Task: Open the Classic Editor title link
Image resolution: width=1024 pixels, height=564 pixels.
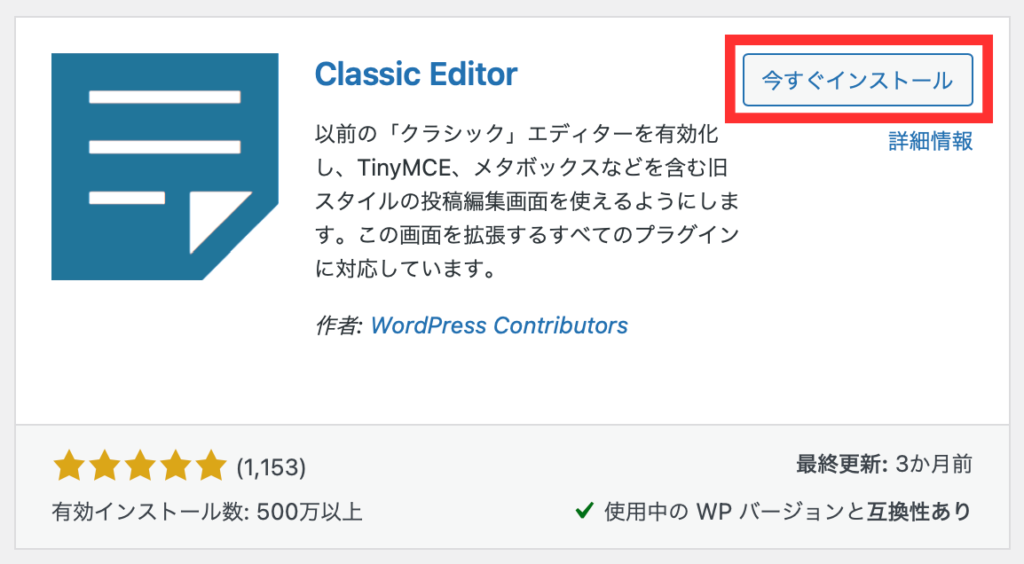Action: [x=416, y=74]
